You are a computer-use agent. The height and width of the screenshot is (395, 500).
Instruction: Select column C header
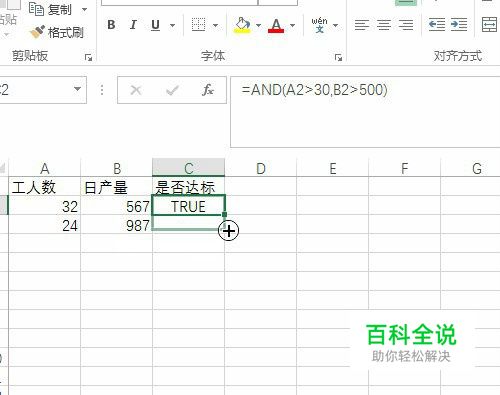point(189,168)
